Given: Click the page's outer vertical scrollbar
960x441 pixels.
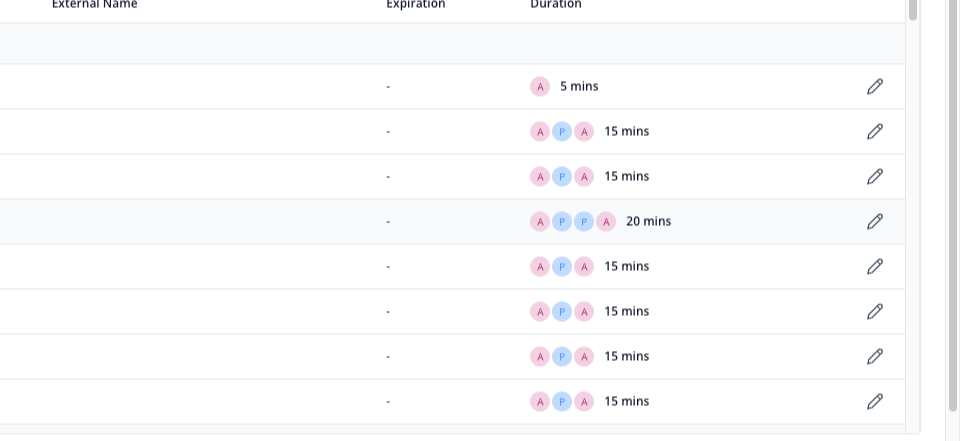Looking at the screenshot, I should (952, 205).
